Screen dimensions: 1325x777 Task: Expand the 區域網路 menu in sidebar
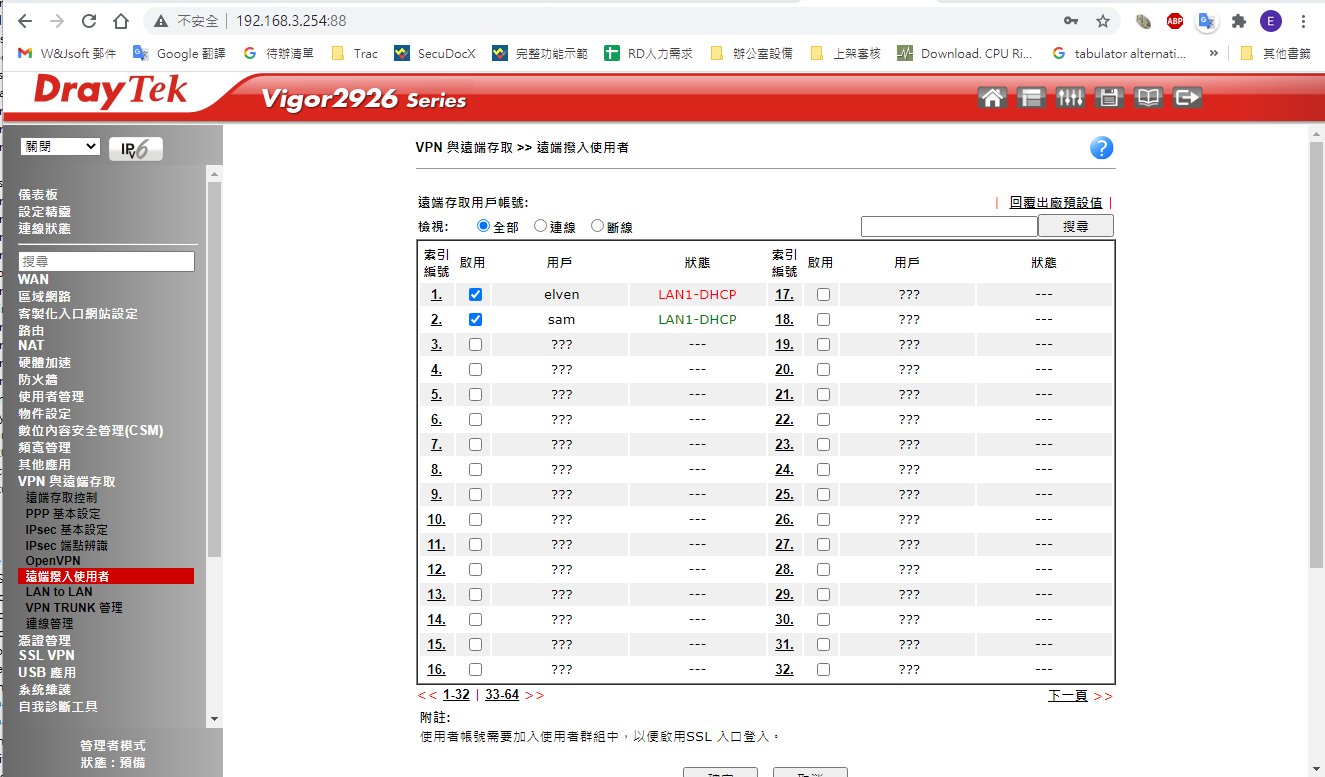coord(45,297)
